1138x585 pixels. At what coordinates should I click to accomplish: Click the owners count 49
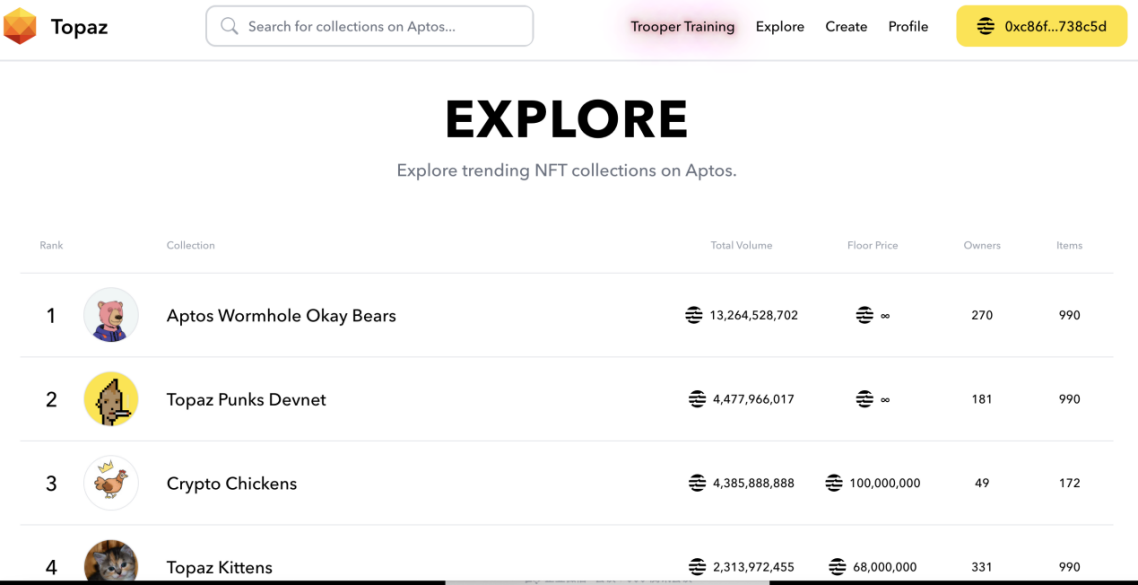(x=982, y=483)
